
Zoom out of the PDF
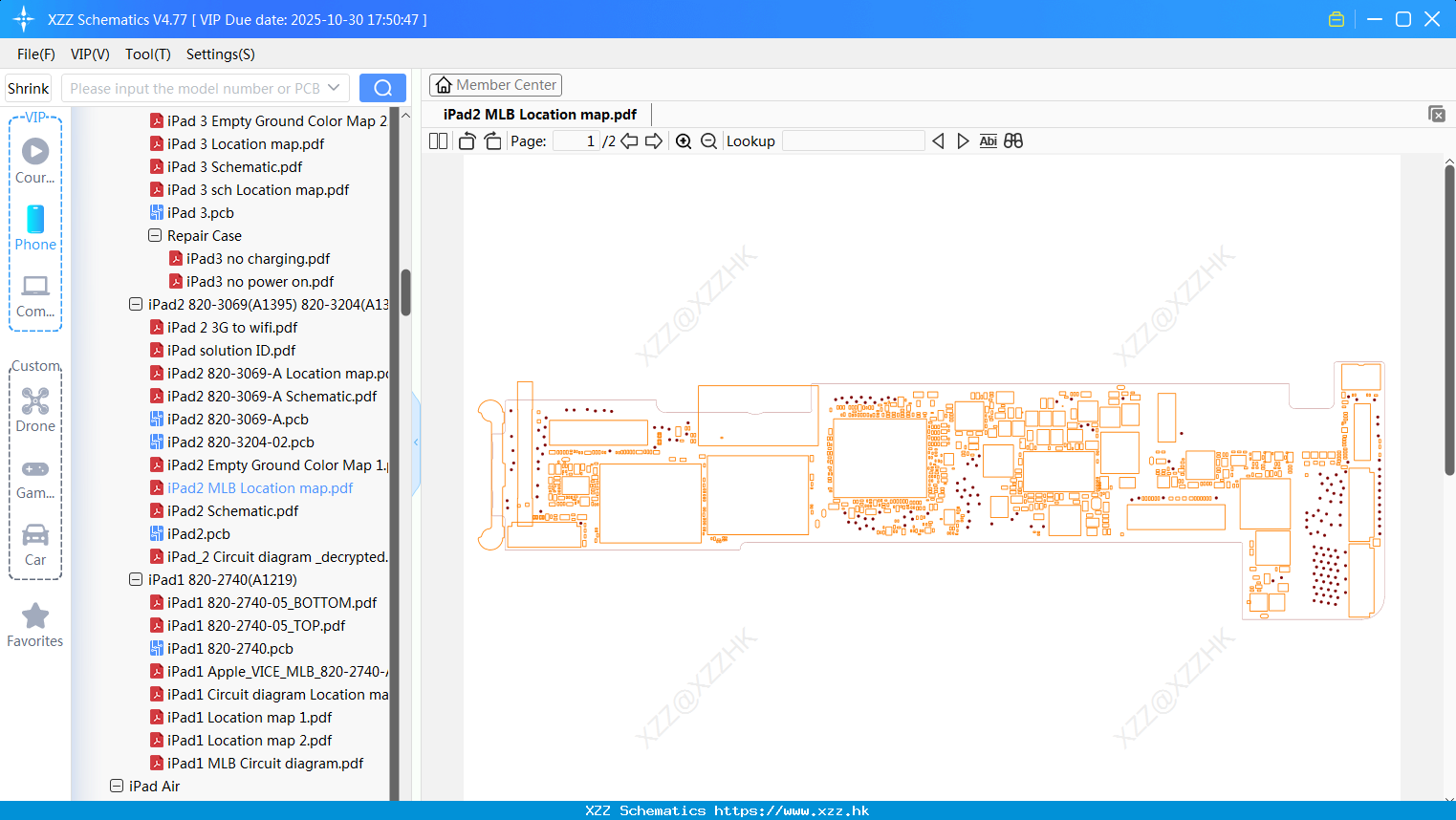708,141
